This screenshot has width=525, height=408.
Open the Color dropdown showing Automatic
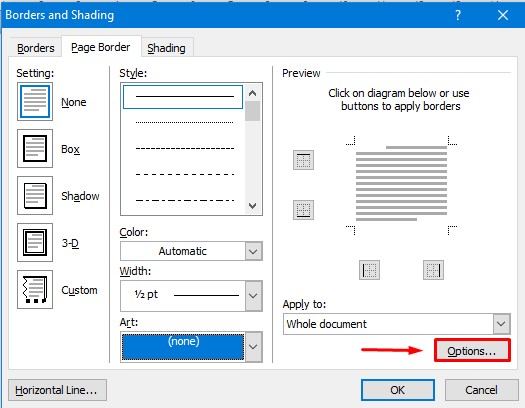pyautogui.click(x=191, y=251)
